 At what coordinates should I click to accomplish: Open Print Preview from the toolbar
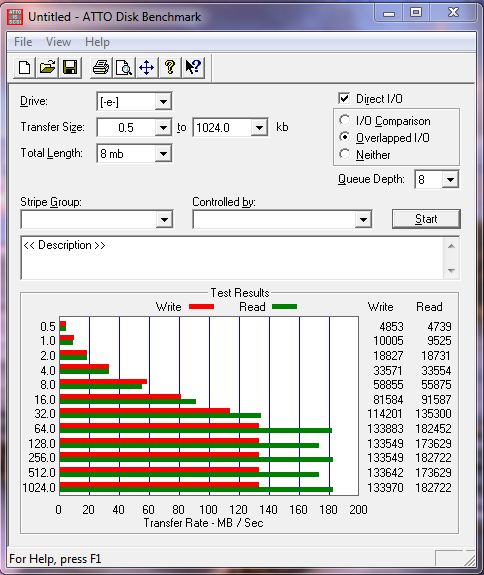tap(124, 67)
